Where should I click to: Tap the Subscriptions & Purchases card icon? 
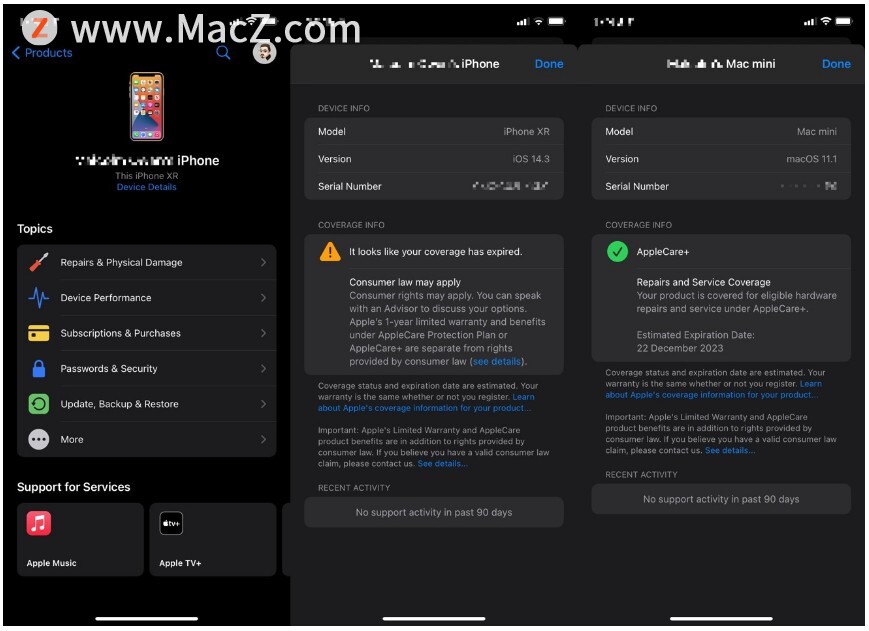39,333
